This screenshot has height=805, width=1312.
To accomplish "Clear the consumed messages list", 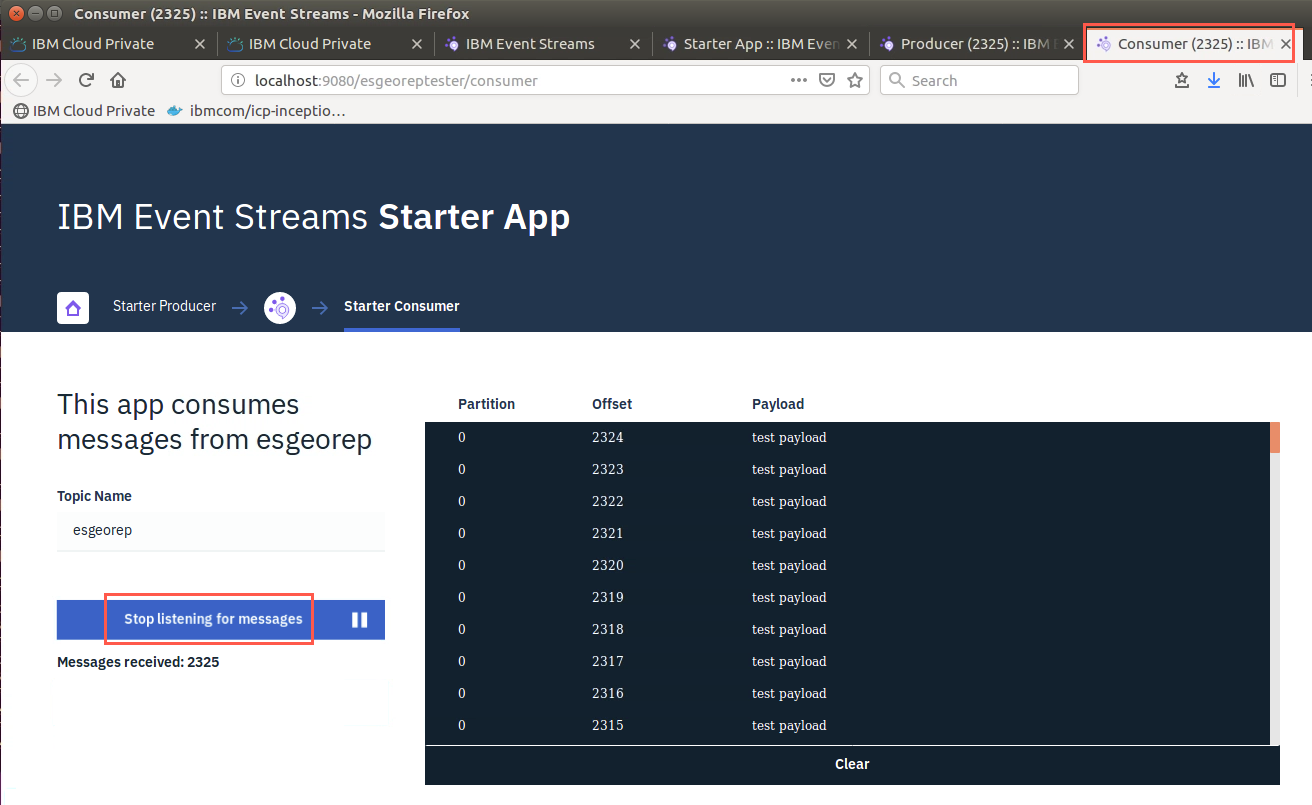I will tap(852, 764).
